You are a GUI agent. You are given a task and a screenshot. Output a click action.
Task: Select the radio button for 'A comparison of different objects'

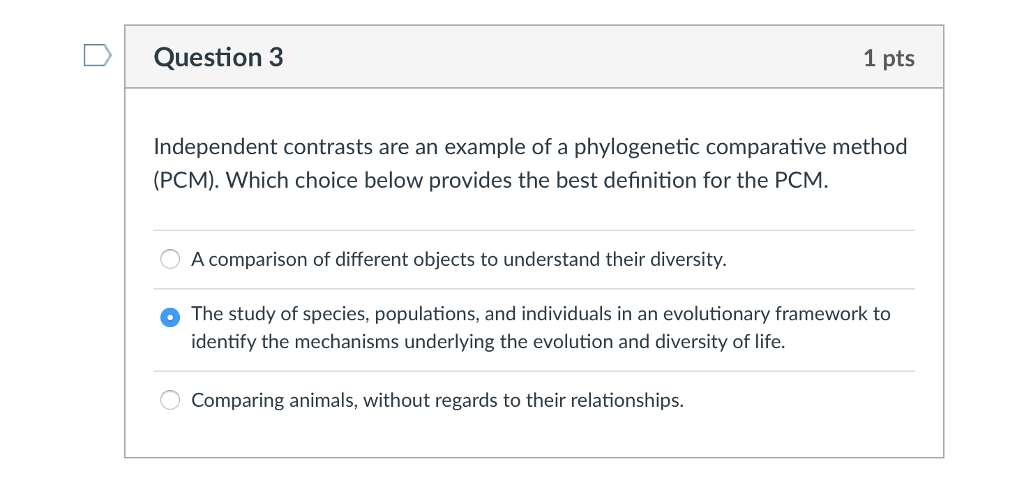click(x=170, y=259)
